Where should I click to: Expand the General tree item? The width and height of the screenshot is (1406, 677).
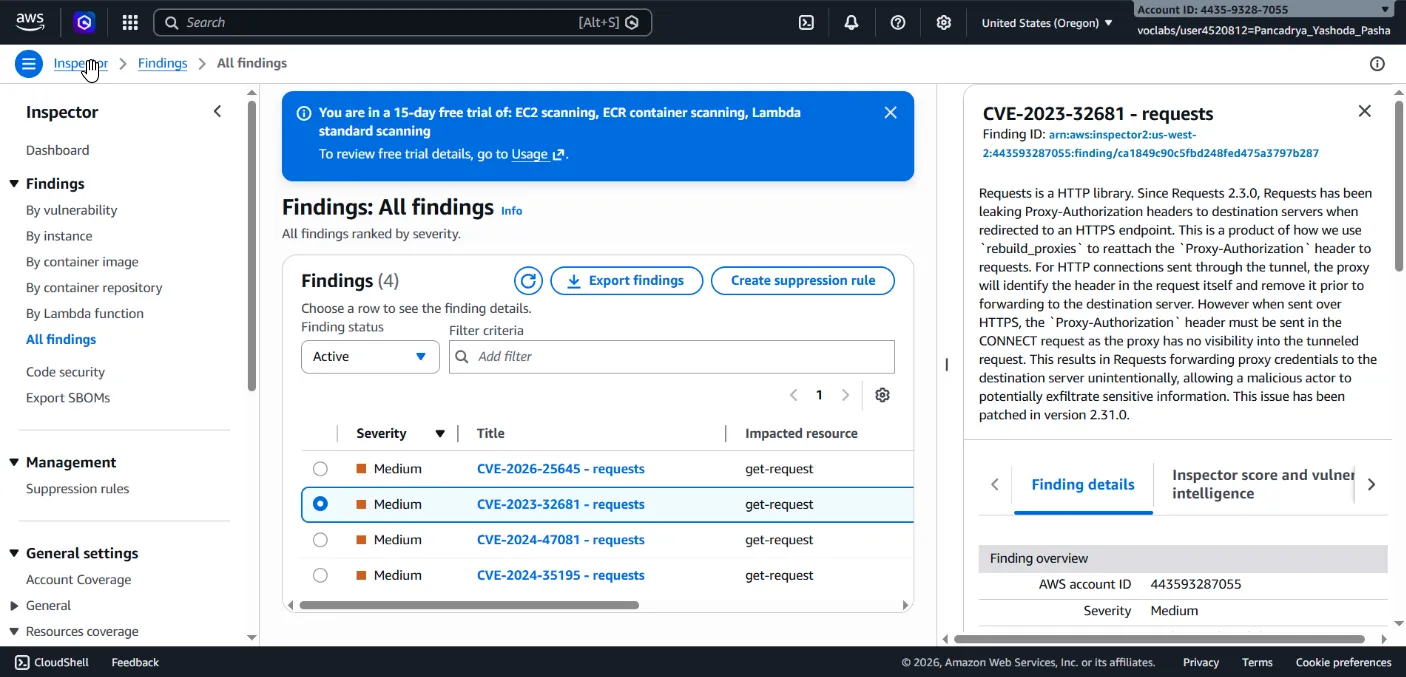14,605
